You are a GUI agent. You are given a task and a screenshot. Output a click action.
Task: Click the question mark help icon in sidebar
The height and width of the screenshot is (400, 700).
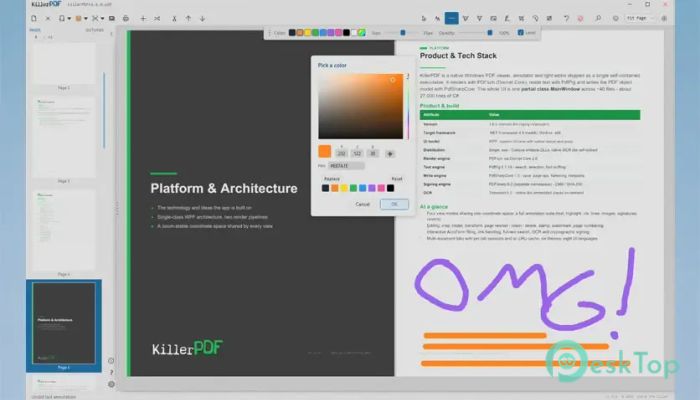(111, 372)
